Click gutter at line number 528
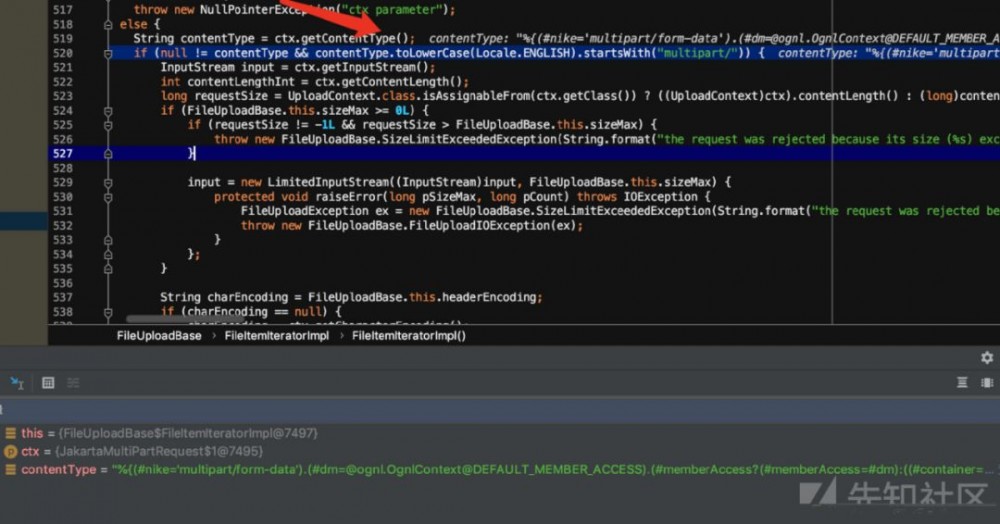The width and height of the screenshot is (1000, 524). pos(62,168)
